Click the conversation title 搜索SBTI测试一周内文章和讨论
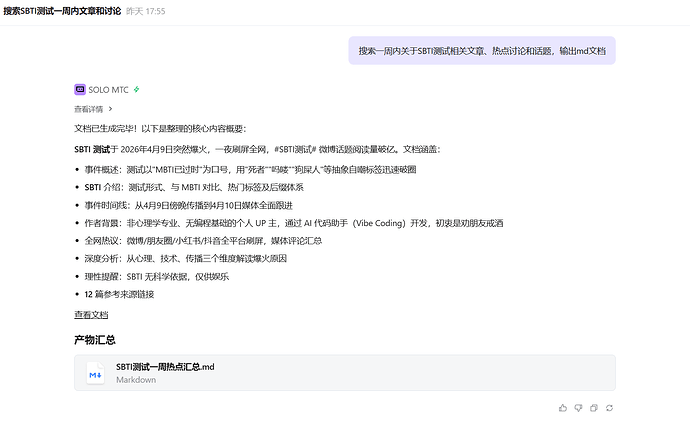This screenshot has height=425, width=690. (61, 11)
